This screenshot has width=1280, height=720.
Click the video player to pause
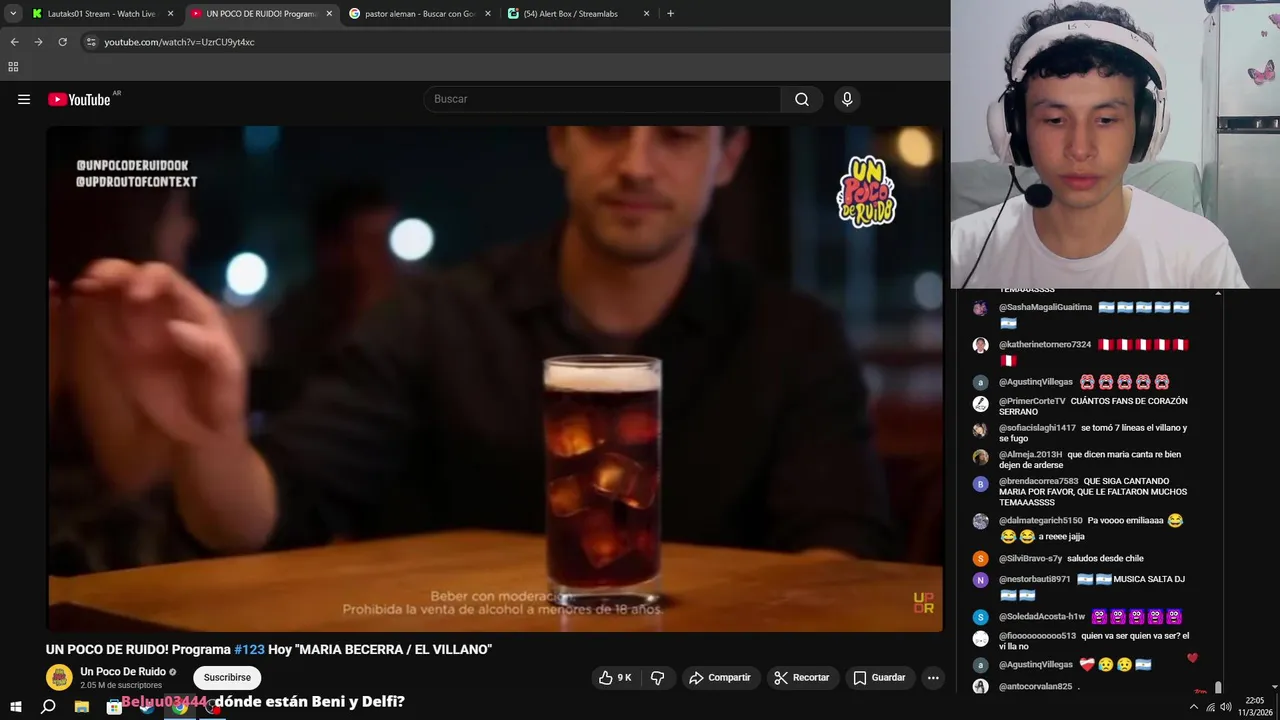pos(495,378)
